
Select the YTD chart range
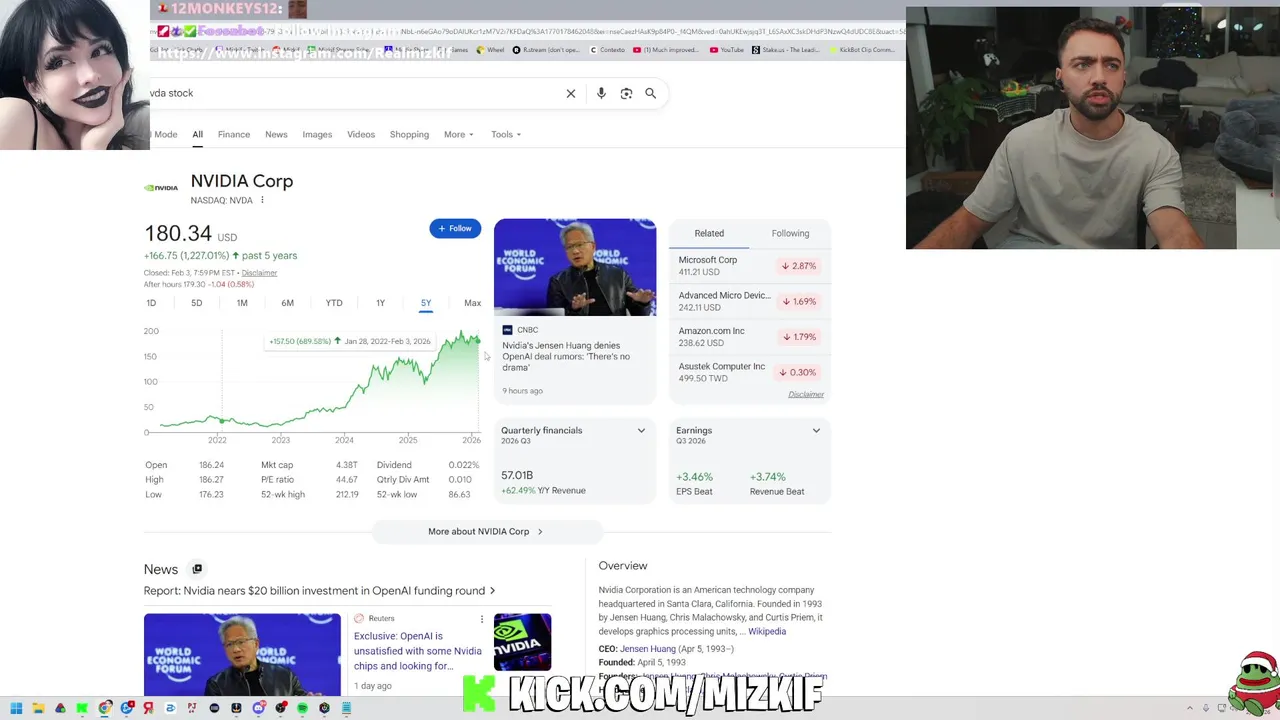click(334, 303)
